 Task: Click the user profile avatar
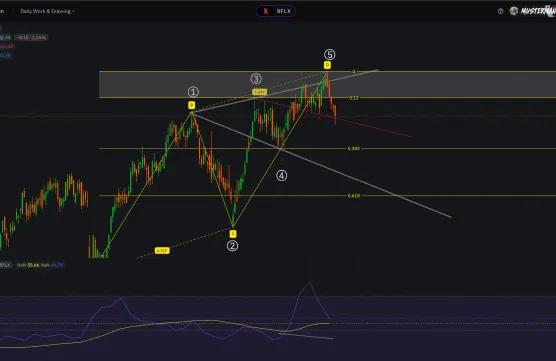[x=513, y=11]
